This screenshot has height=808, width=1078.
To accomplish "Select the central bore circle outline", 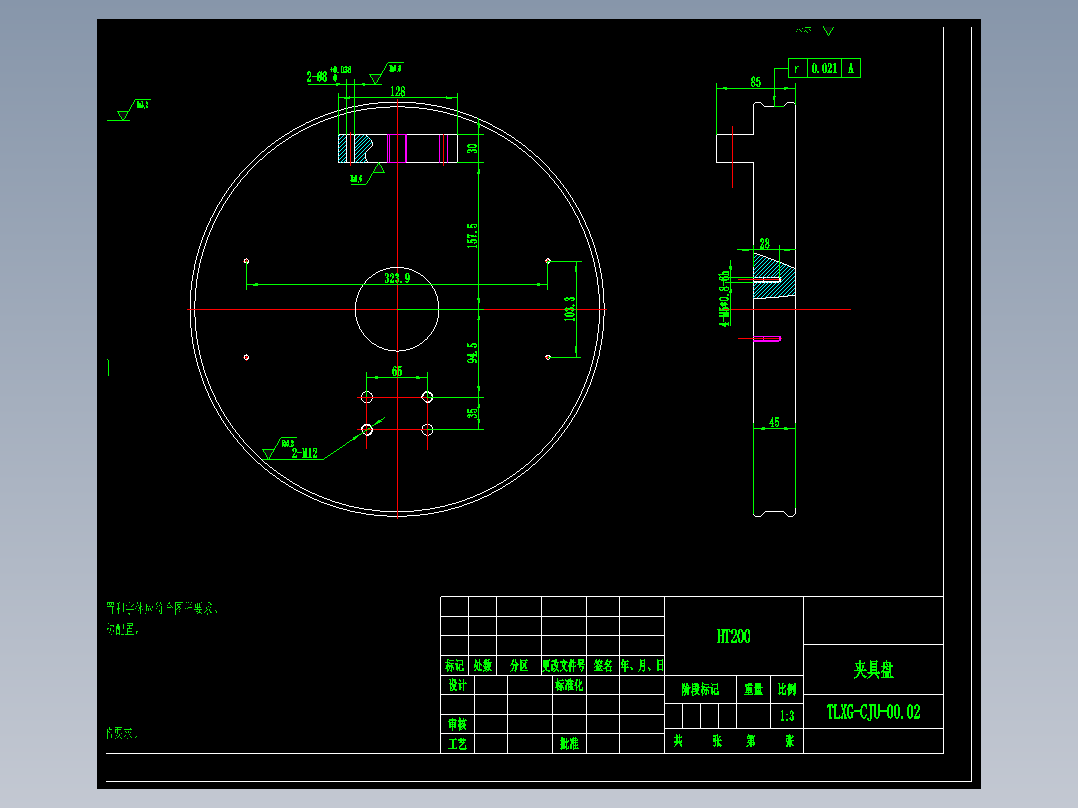I will (x=397, y=309).
